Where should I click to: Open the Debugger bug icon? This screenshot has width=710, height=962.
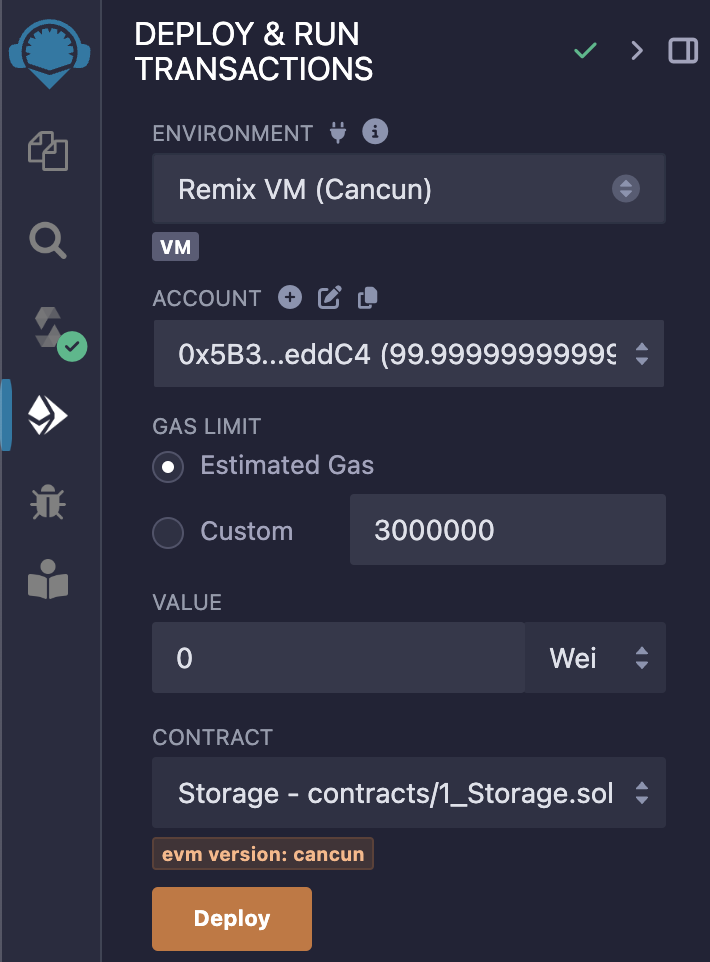click(48, 501)
